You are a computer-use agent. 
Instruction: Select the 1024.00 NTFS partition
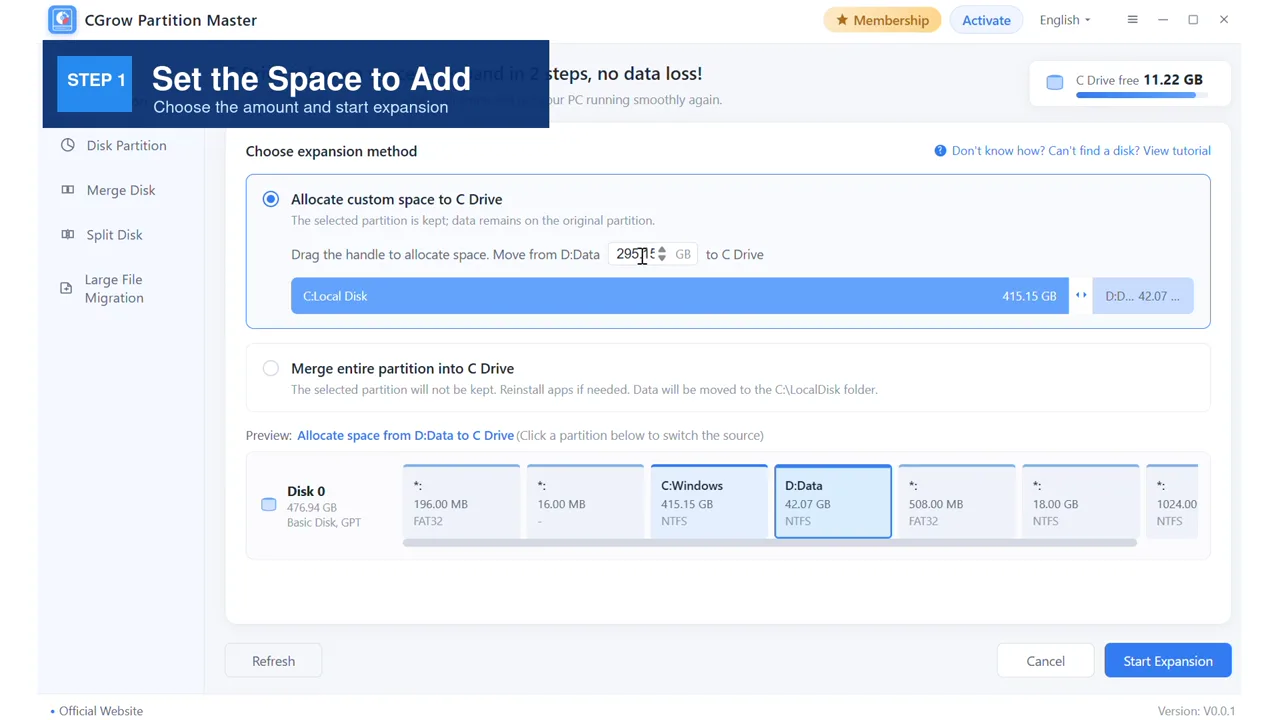[1172, 501]
